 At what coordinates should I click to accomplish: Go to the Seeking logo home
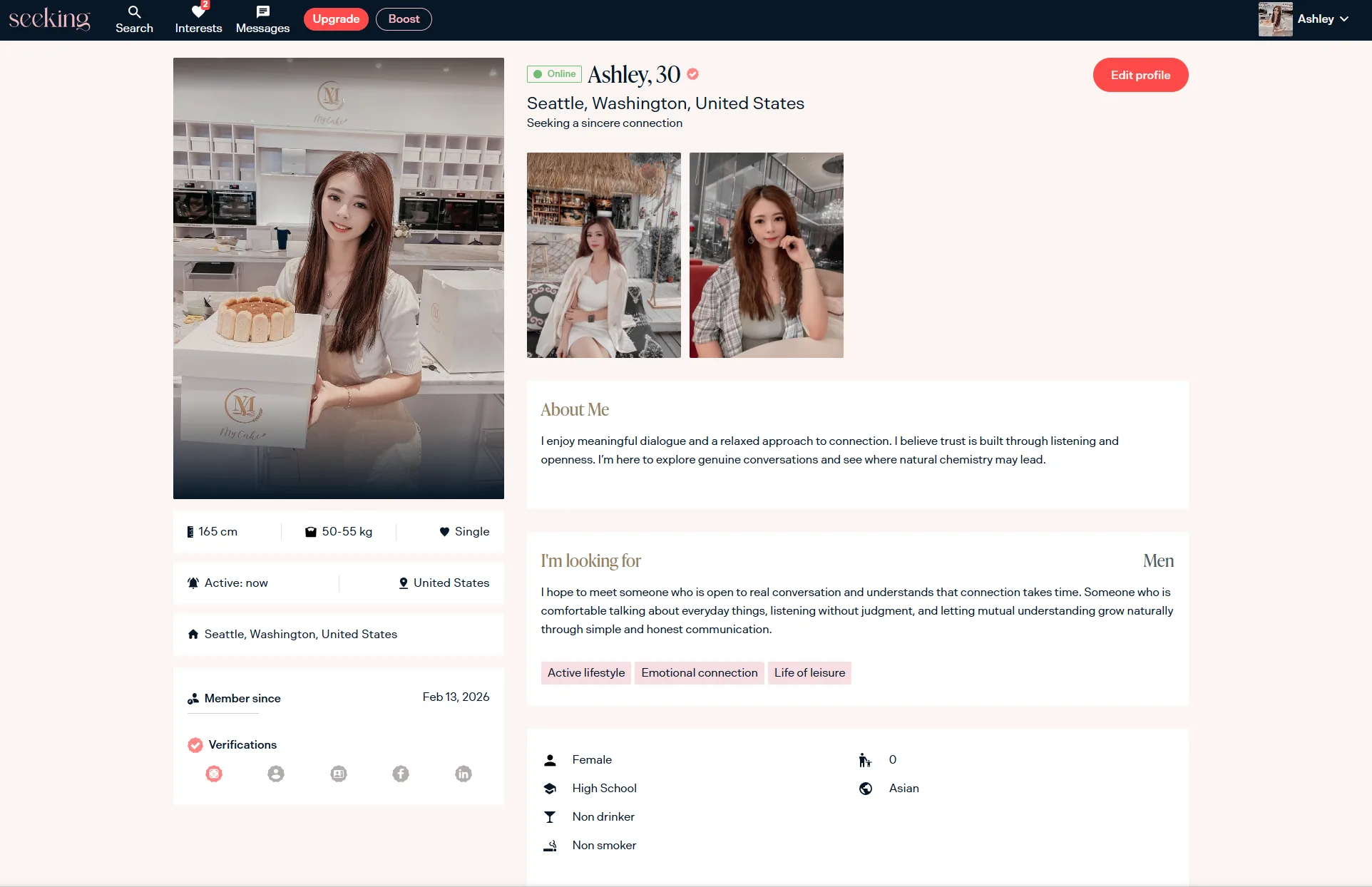[49, 19]
